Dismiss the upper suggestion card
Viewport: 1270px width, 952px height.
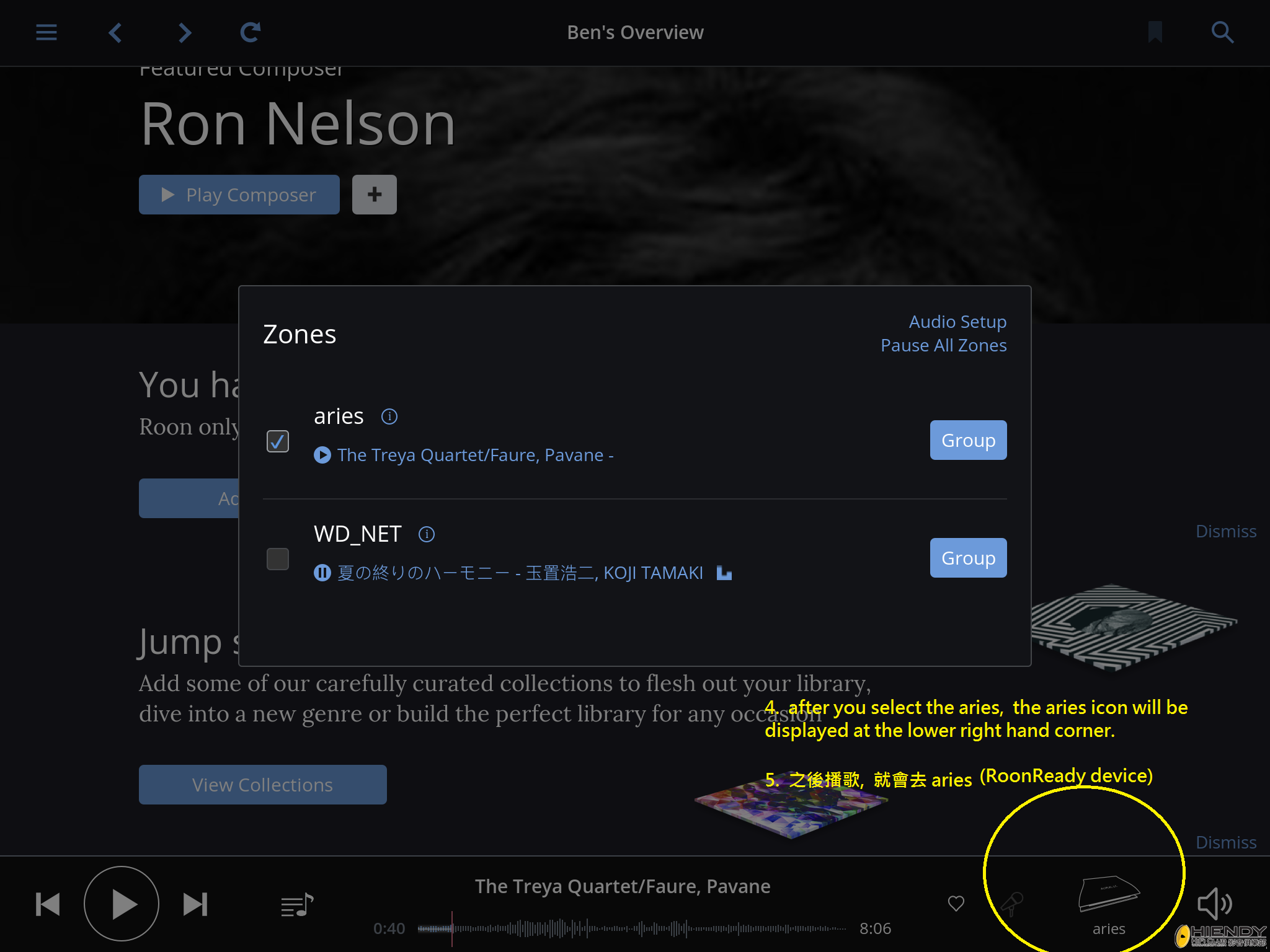pos(1226,531)
